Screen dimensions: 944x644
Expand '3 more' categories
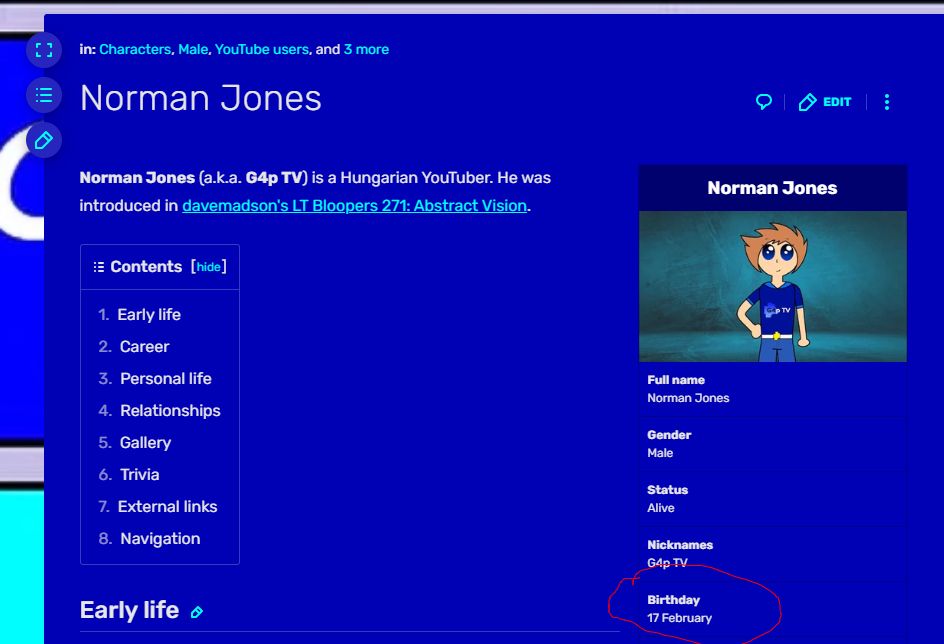pos(366,49)
